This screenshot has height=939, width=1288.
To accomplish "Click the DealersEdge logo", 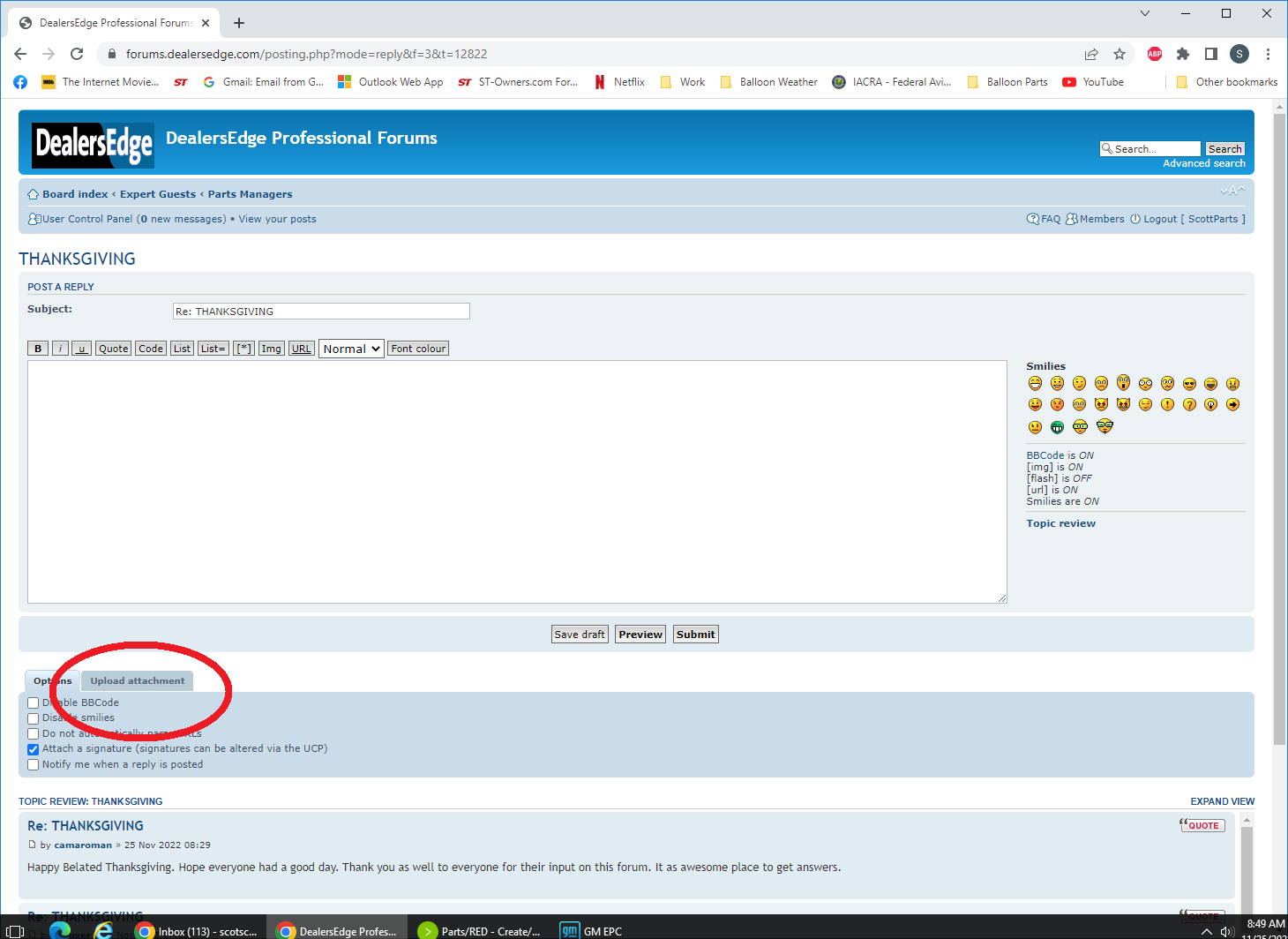I will pos(94,146).
